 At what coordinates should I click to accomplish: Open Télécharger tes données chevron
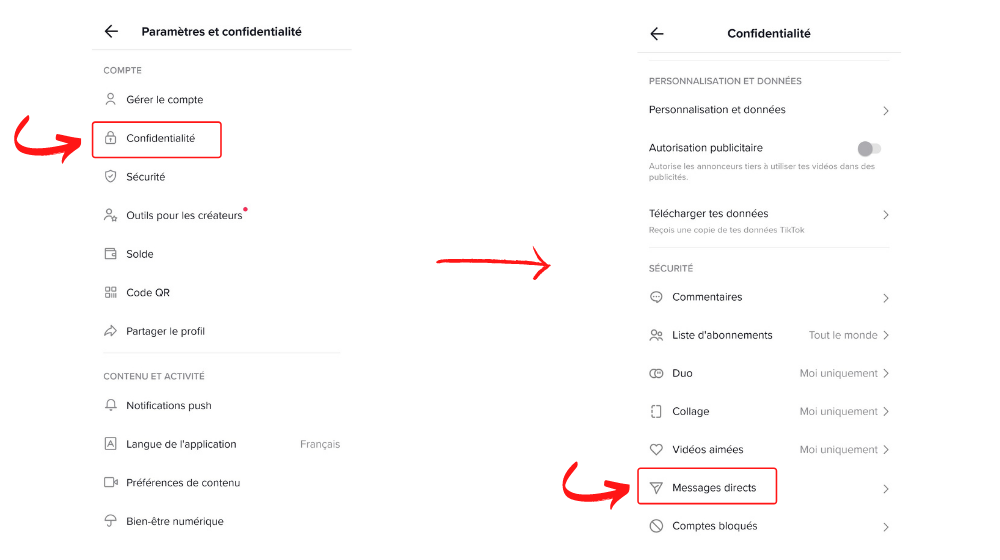pos(886,215)
